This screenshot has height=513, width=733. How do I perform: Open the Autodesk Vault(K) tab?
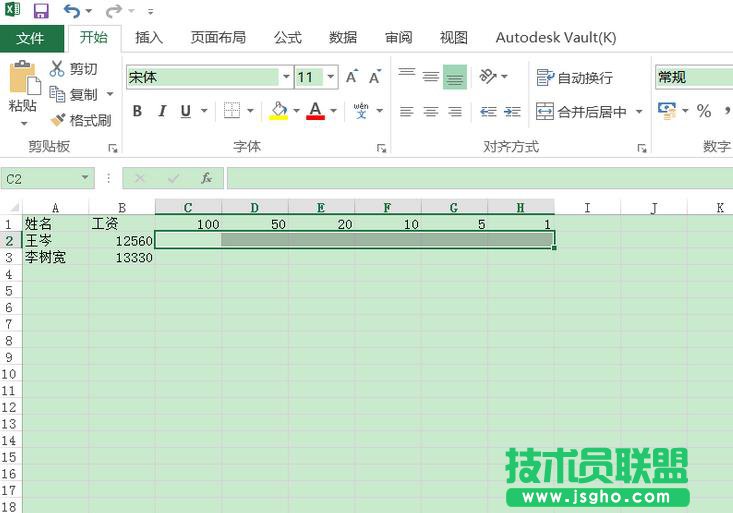point(556,37)
